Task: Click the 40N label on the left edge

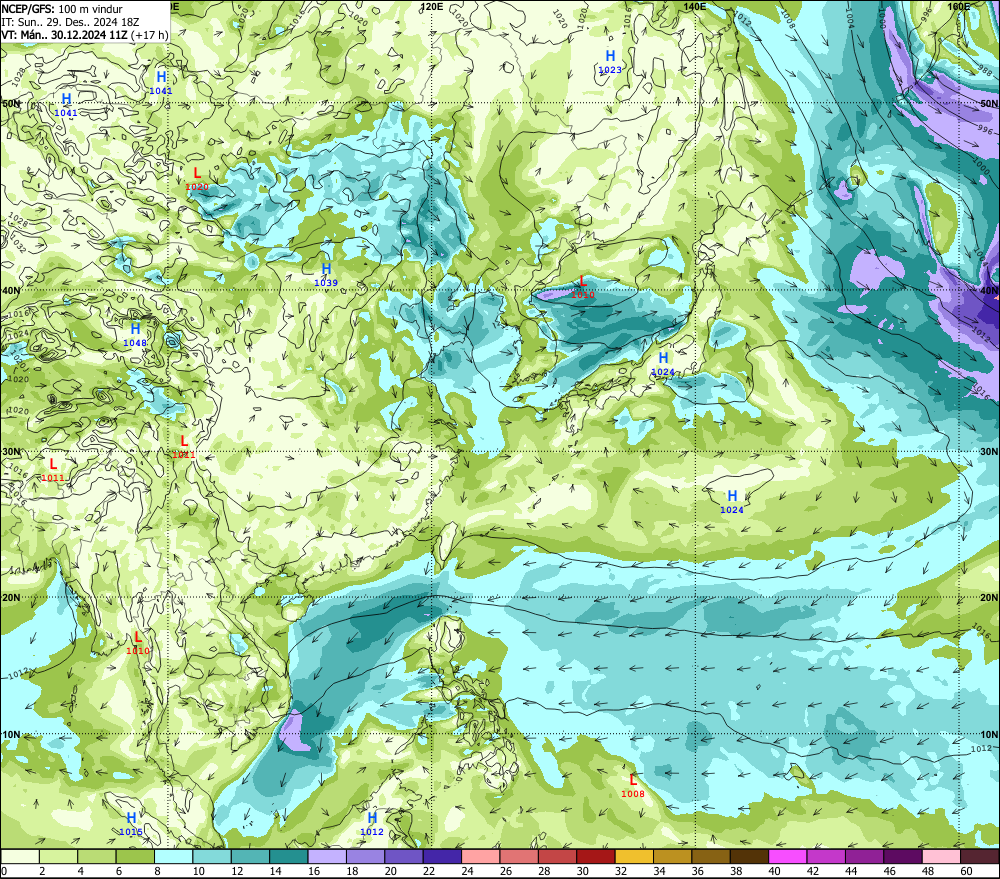Action: coord(11,290)
